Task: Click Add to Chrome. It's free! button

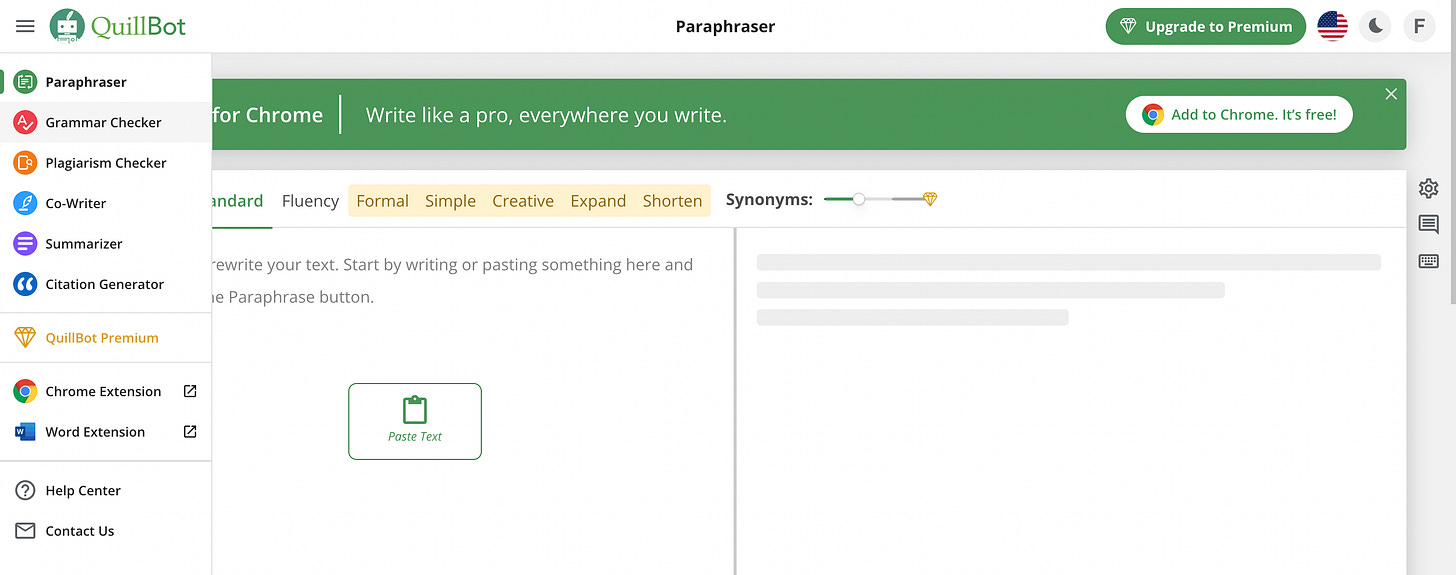Action: tap(1239, 115)
